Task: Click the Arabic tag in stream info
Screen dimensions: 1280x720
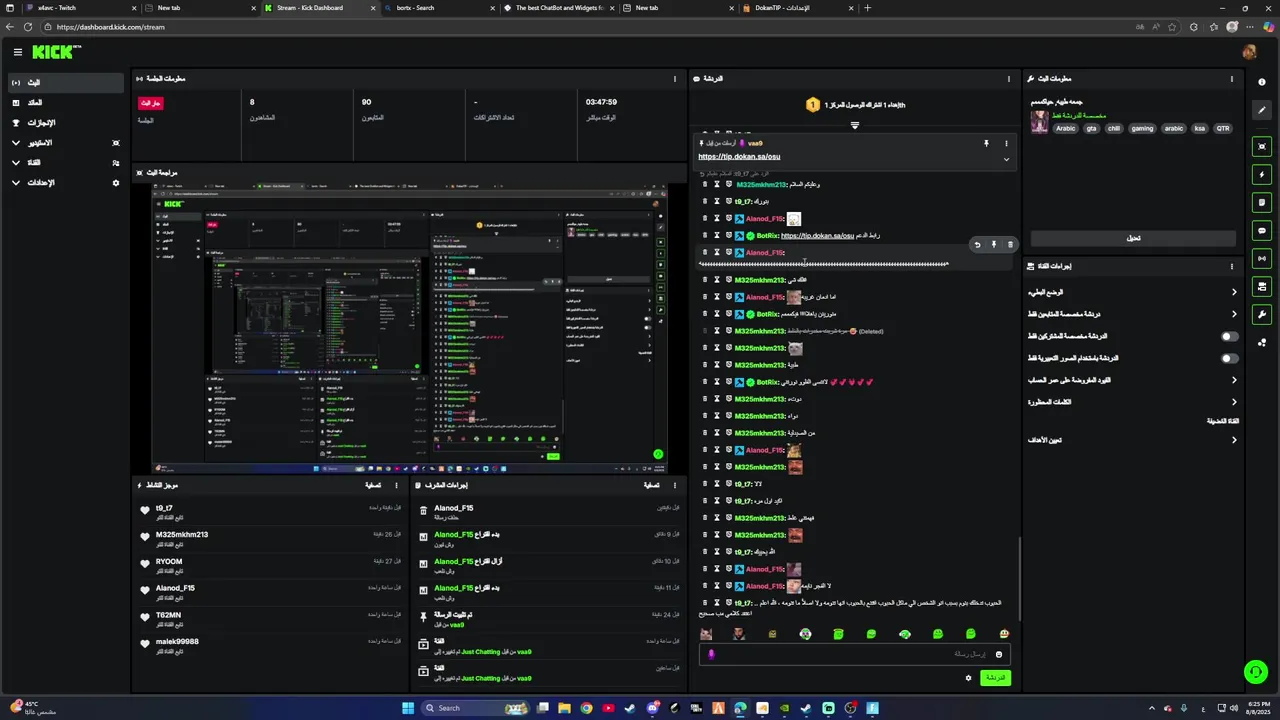Action: tap(1066, 128)
